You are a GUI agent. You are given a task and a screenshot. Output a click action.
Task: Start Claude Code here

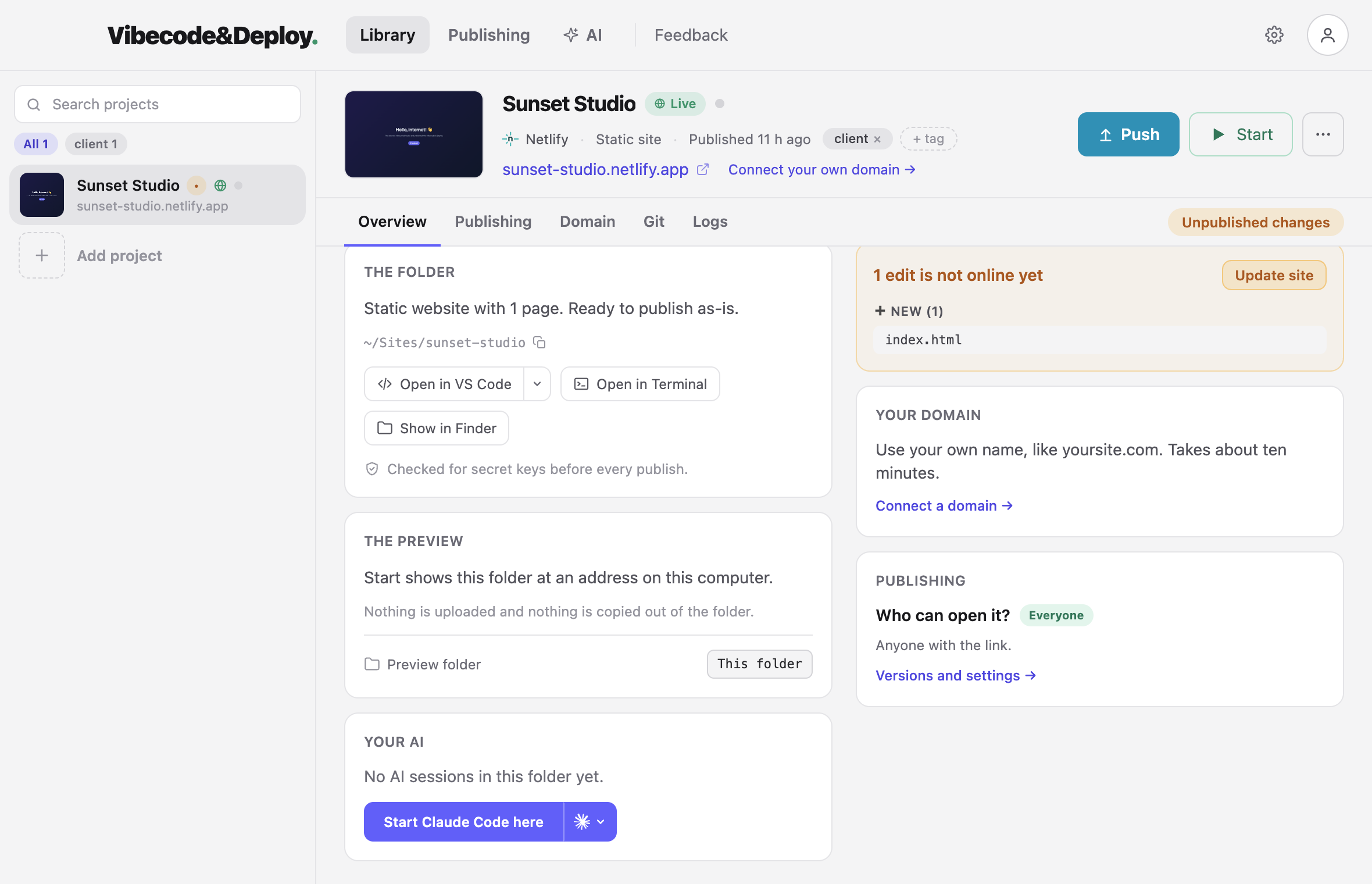click(464, 822)
